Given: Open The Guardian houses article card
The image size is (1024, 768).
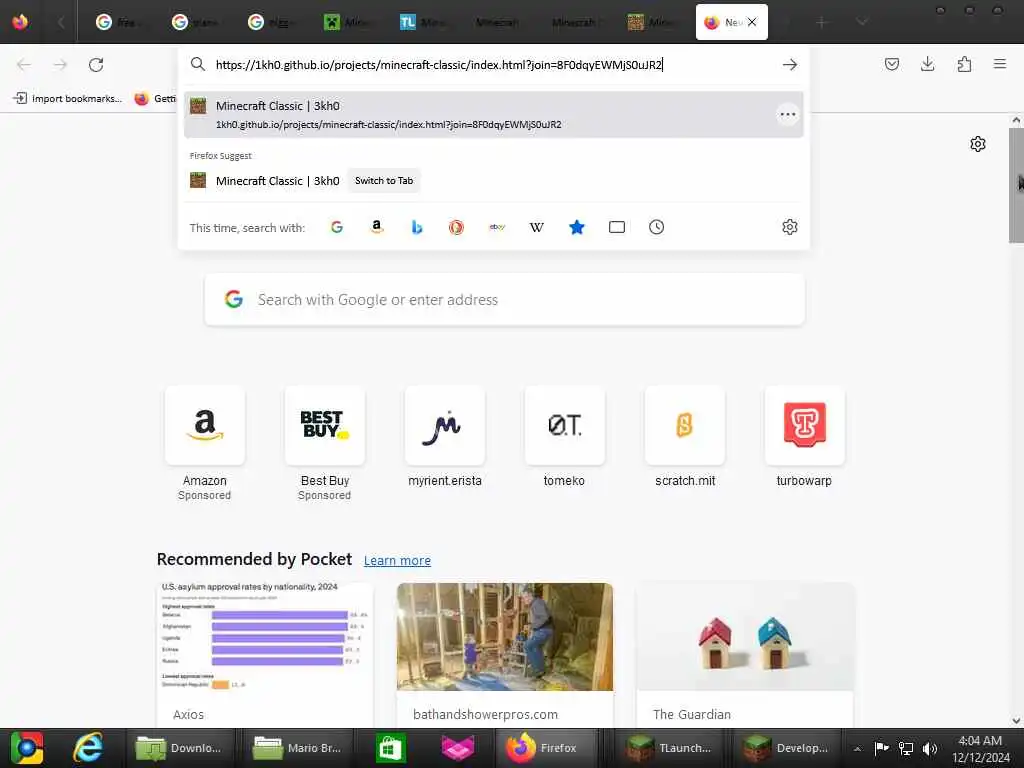Looking at the screenshot, I should 744,654.
